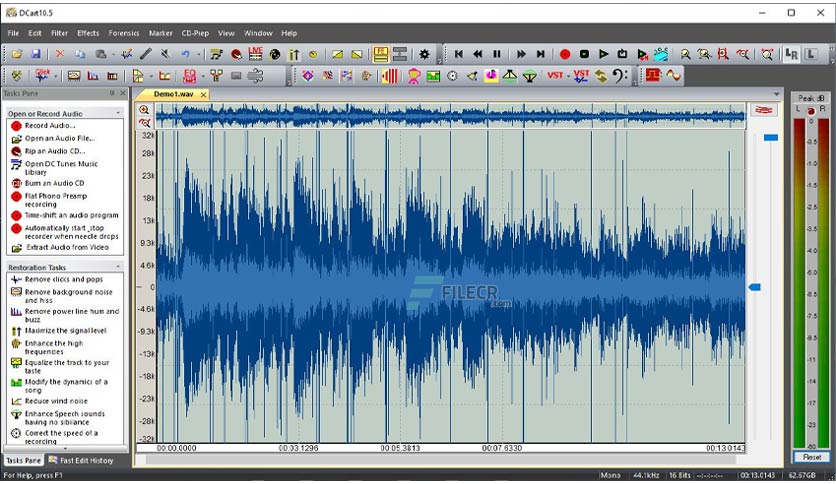Click the first red VST icon
The height and width of the screenshot is (484, 836).
[555, 76]
